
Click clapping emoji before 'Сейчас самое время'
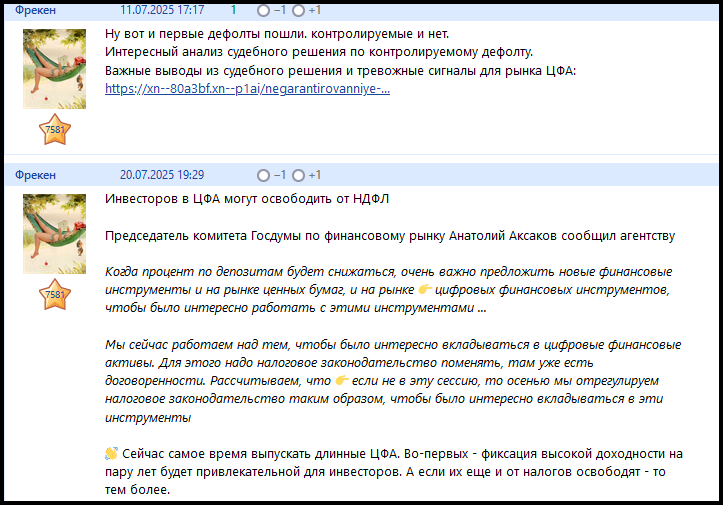(111, 453)
